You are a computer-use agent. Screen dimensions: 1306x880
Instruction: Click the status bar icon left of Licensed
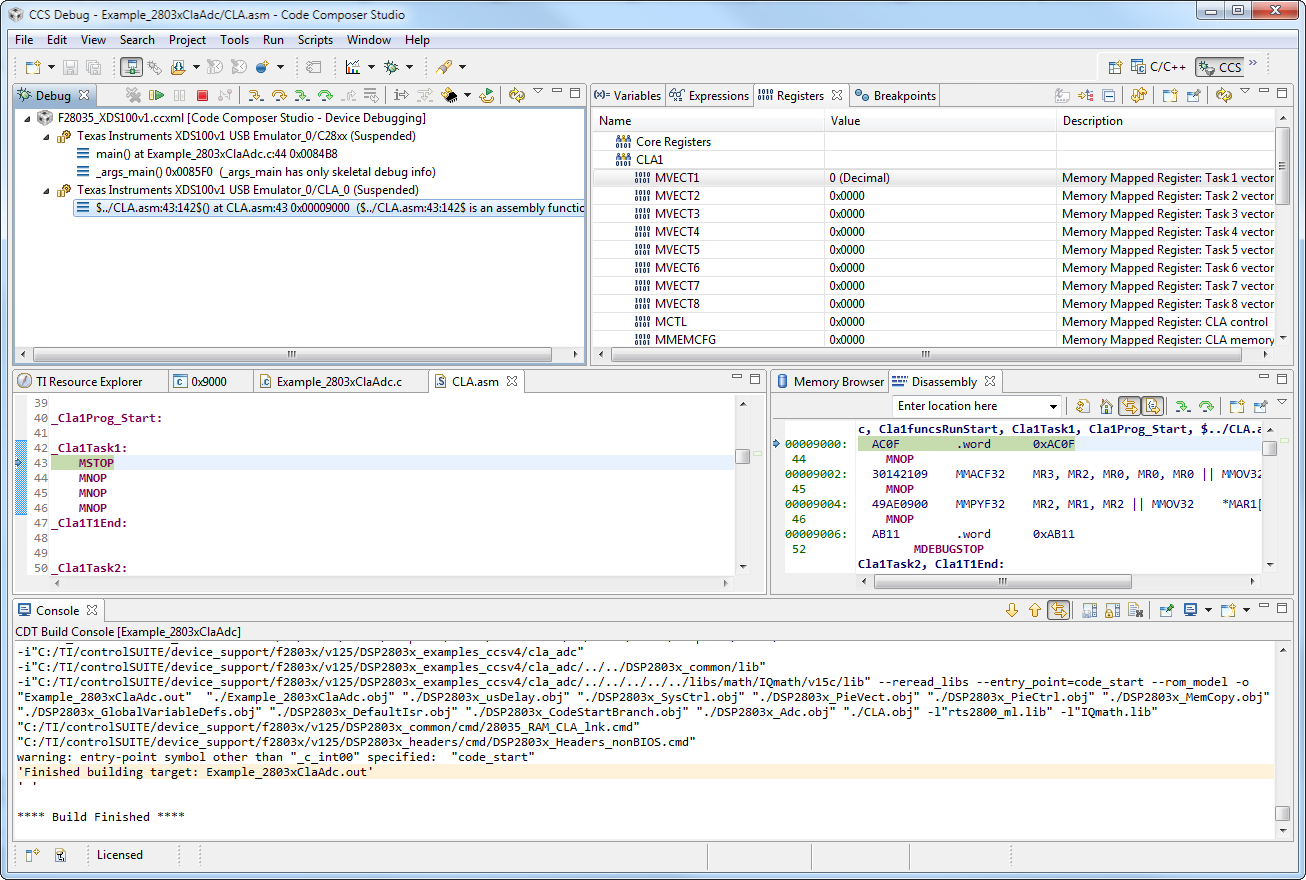click(60, 855)
